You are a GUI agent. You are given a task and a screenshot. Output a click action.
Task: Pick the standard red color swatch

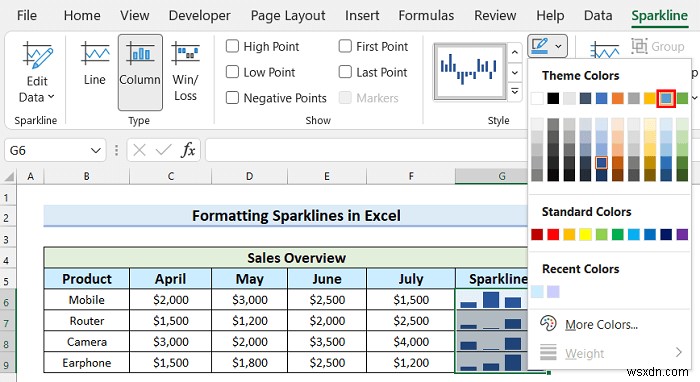click(x=553, y=234)
